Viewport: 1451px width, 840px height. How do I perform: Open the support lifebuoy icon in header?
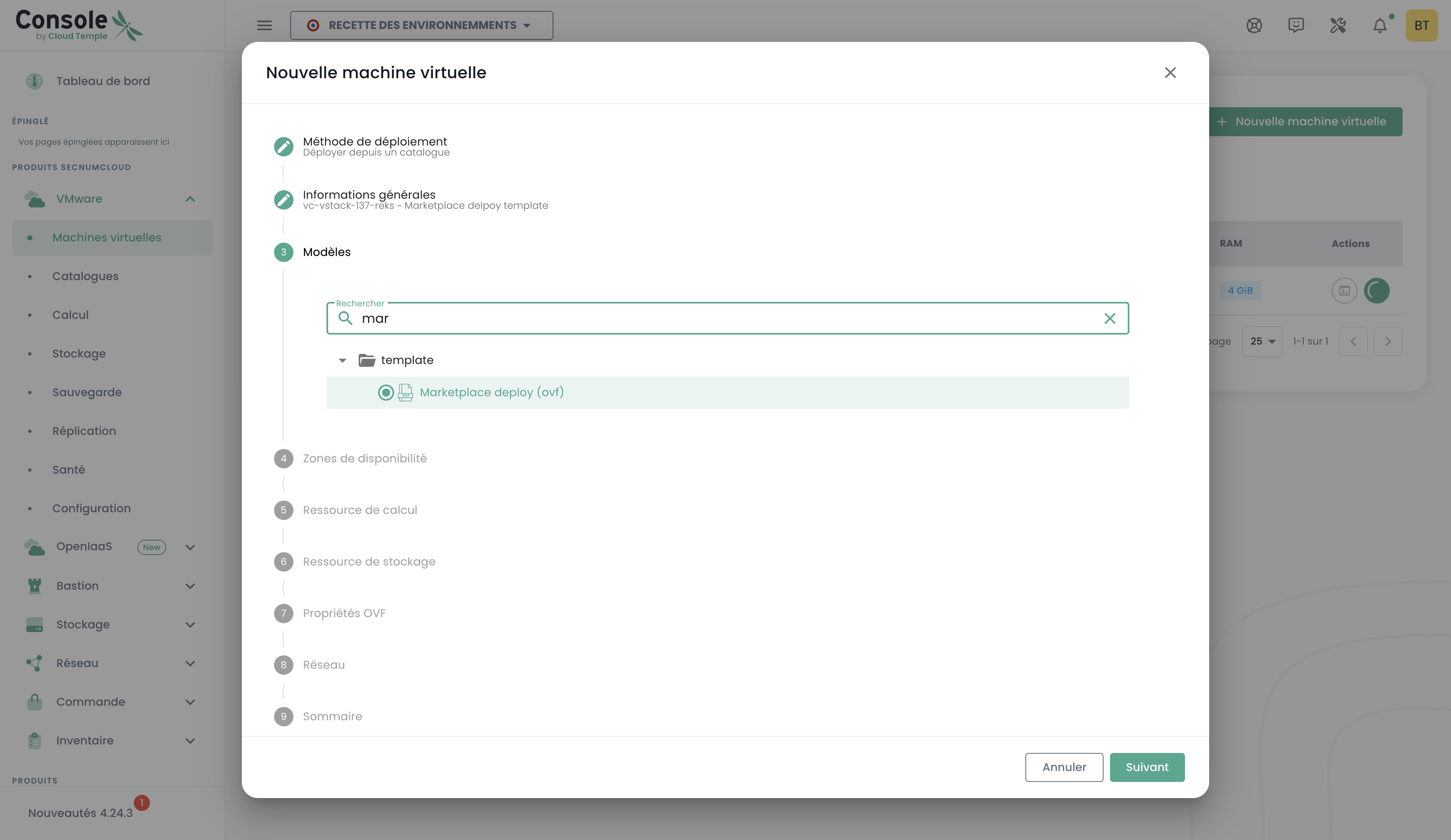1254,25
